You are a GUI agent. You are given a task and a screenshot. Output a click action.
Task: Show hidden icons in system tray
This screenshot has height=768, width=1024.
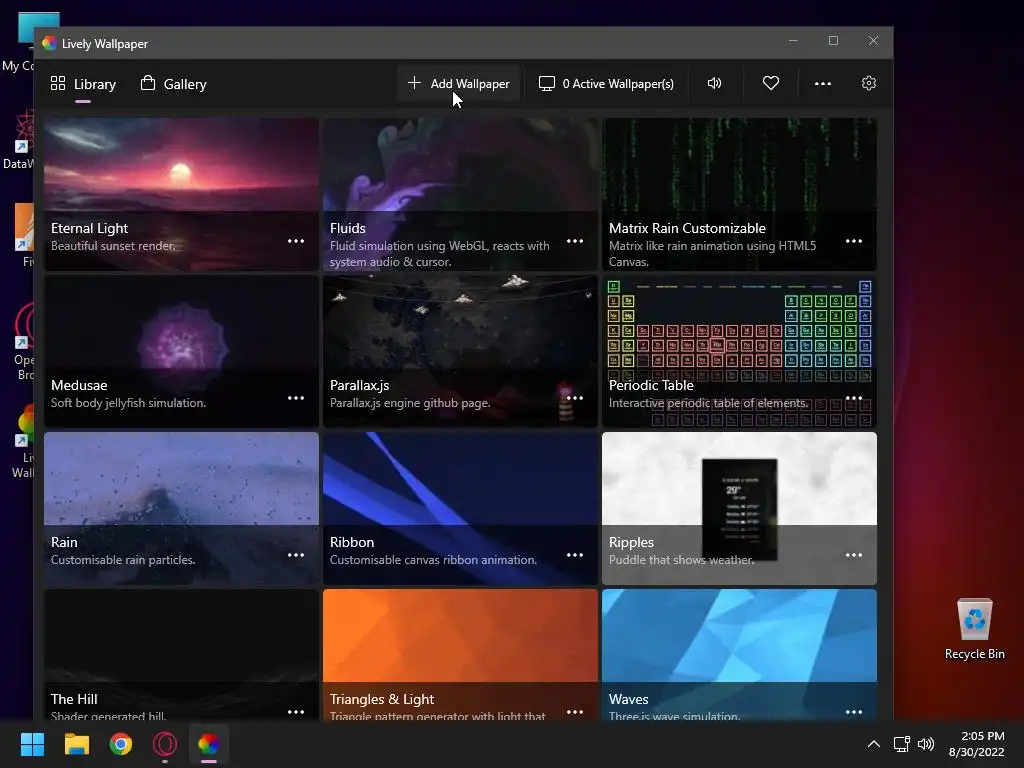click(x=874, y=744)
